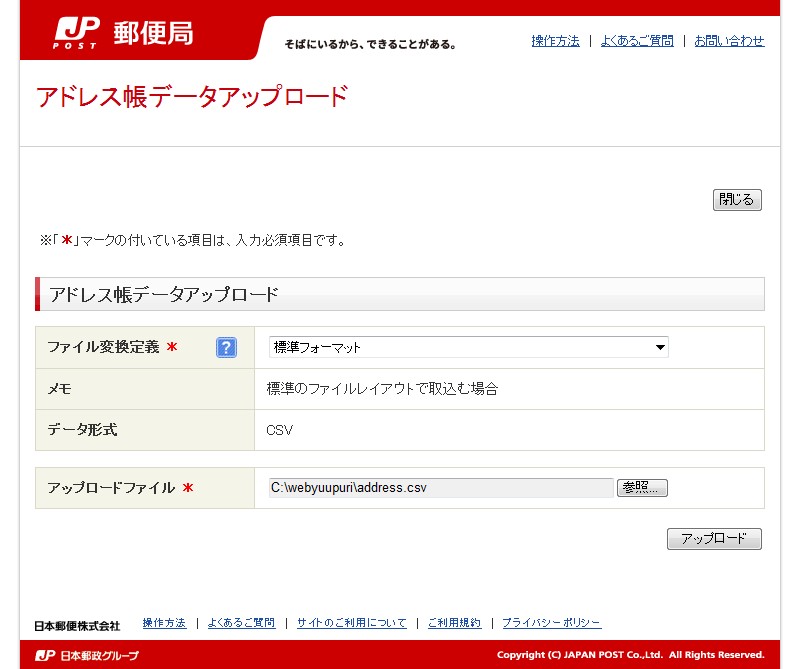Click the upload file path field
798x669 pixels.
tap(440, 488)
